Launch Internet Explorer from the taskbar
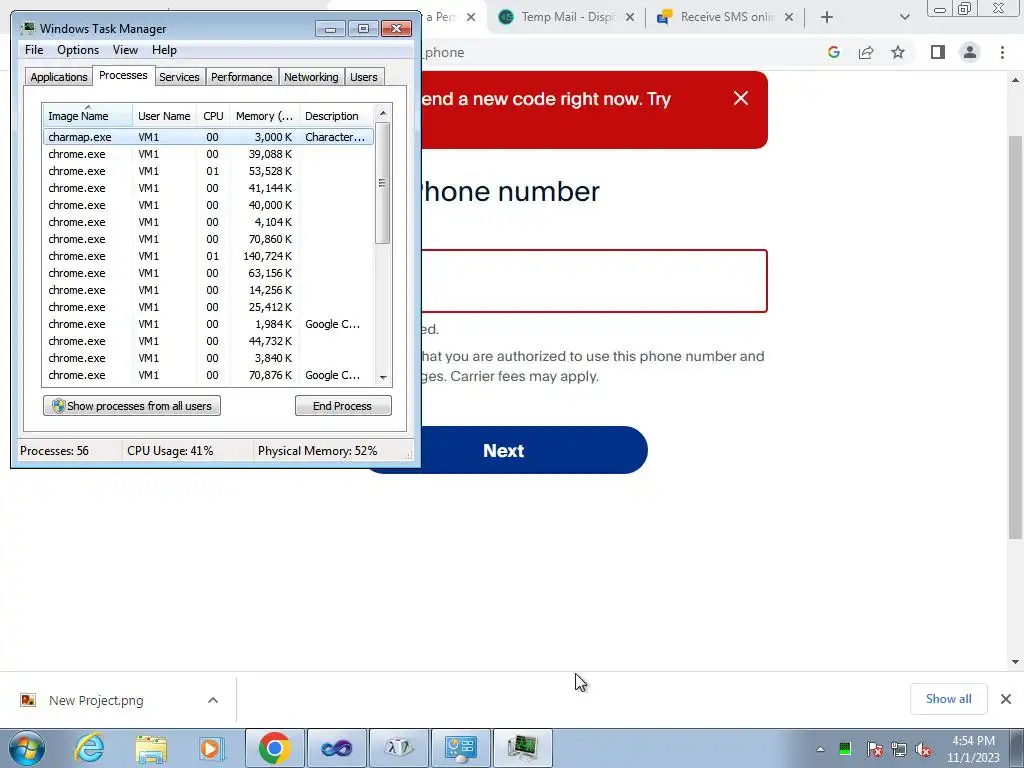Screen dimensions: 1024x768 89,748
